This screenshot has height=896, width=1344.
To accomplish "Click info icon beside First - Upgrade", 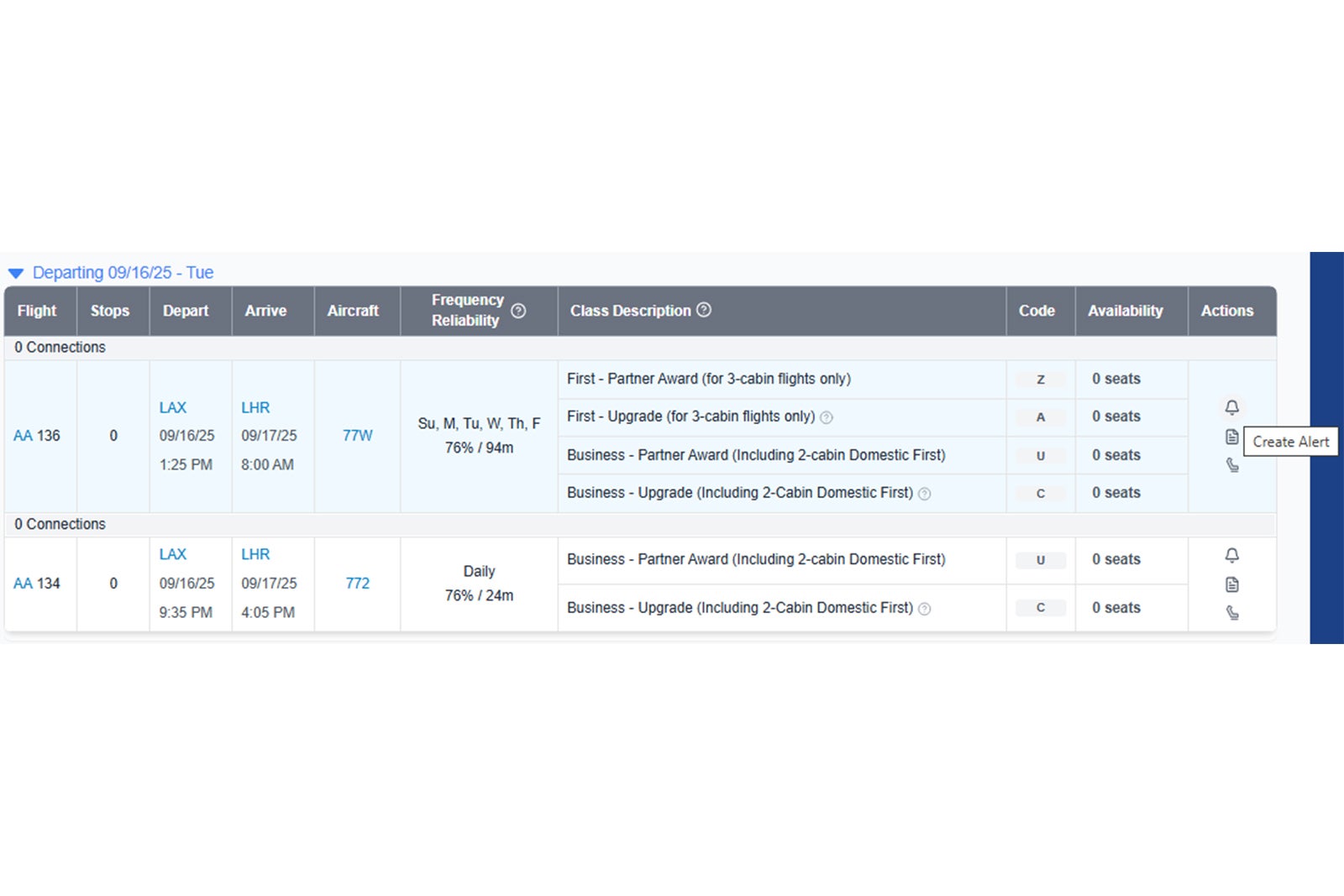I will 827,417.
